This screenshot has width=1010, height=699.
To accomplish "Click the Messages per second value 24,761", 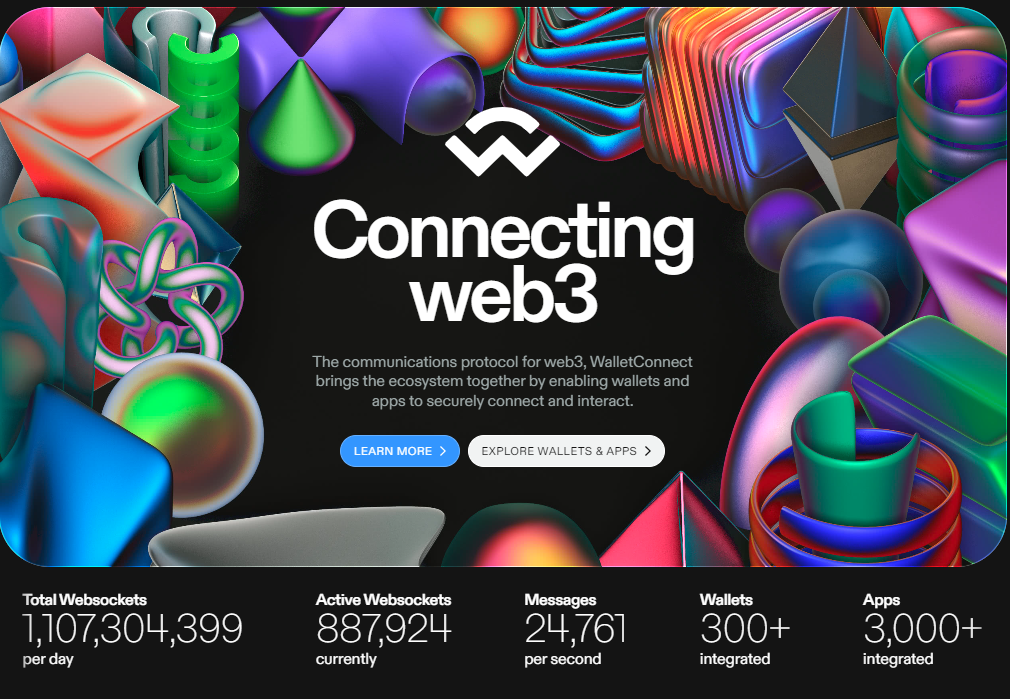I will (575, 629).
